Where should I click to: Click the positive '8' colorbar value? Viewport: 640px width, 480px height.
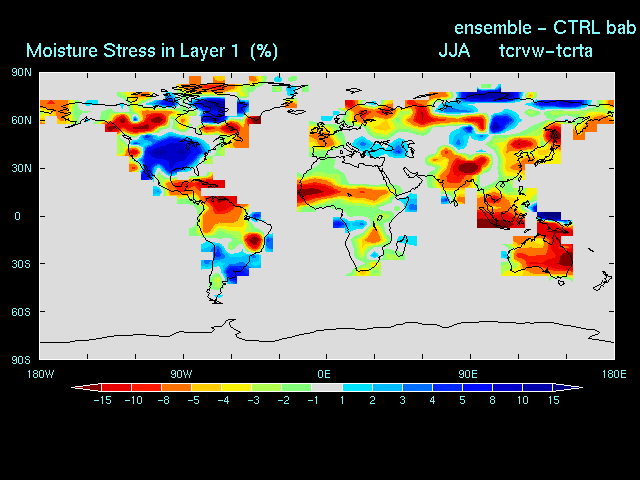pyautogui.click(x=493, y=400)
